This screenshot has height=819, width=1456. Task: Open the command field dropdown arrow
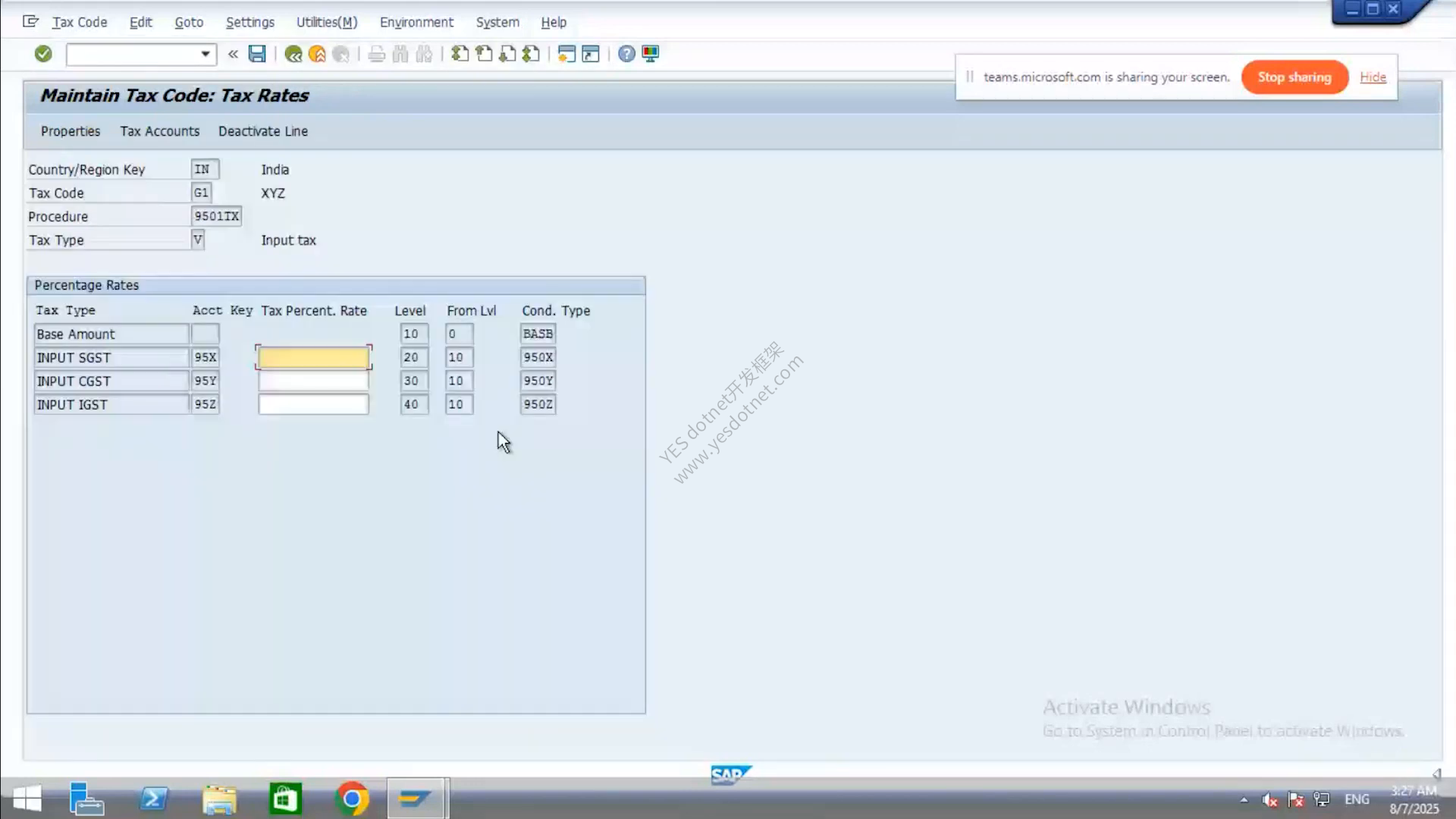pos(205,54)
